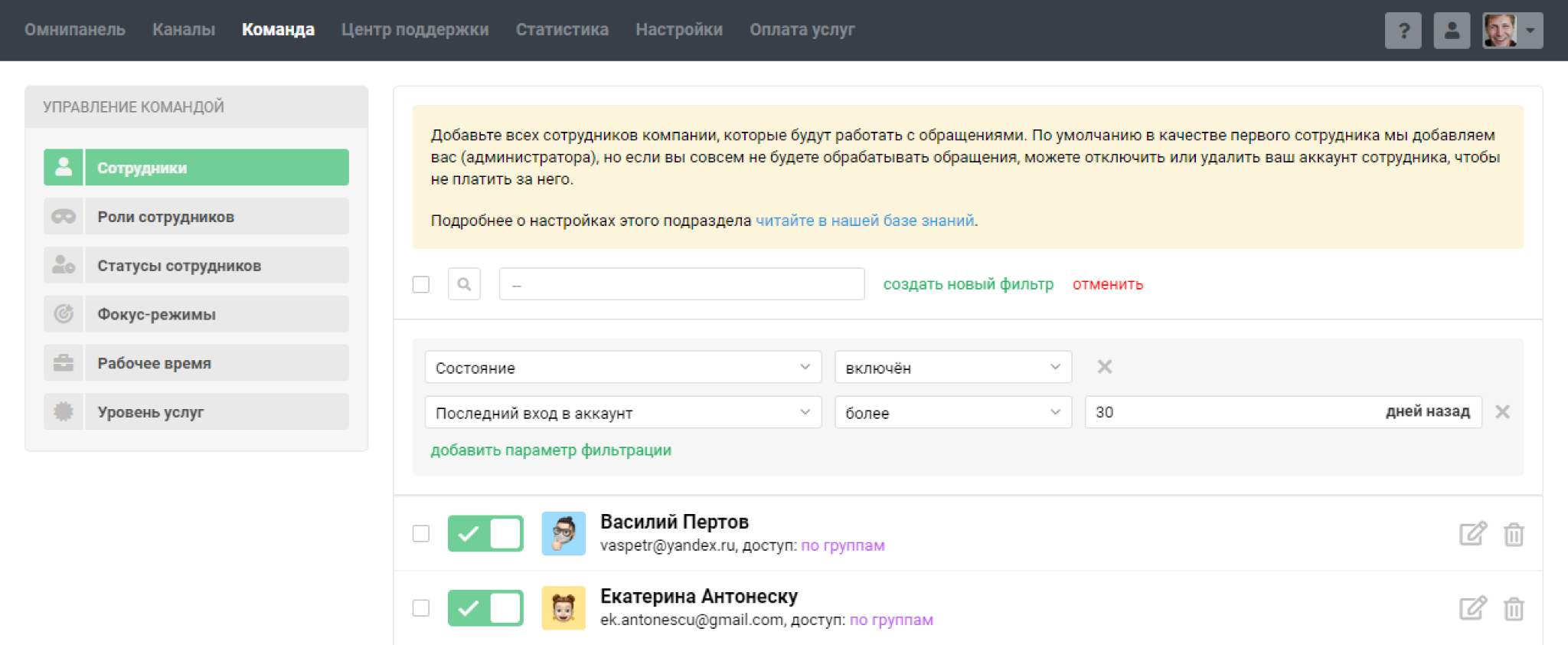The width and height of the screenshot is (1568, 645).
Task: Click the days-ago field containing 30
Action: pyautogui.click(x=1225, y=412)
